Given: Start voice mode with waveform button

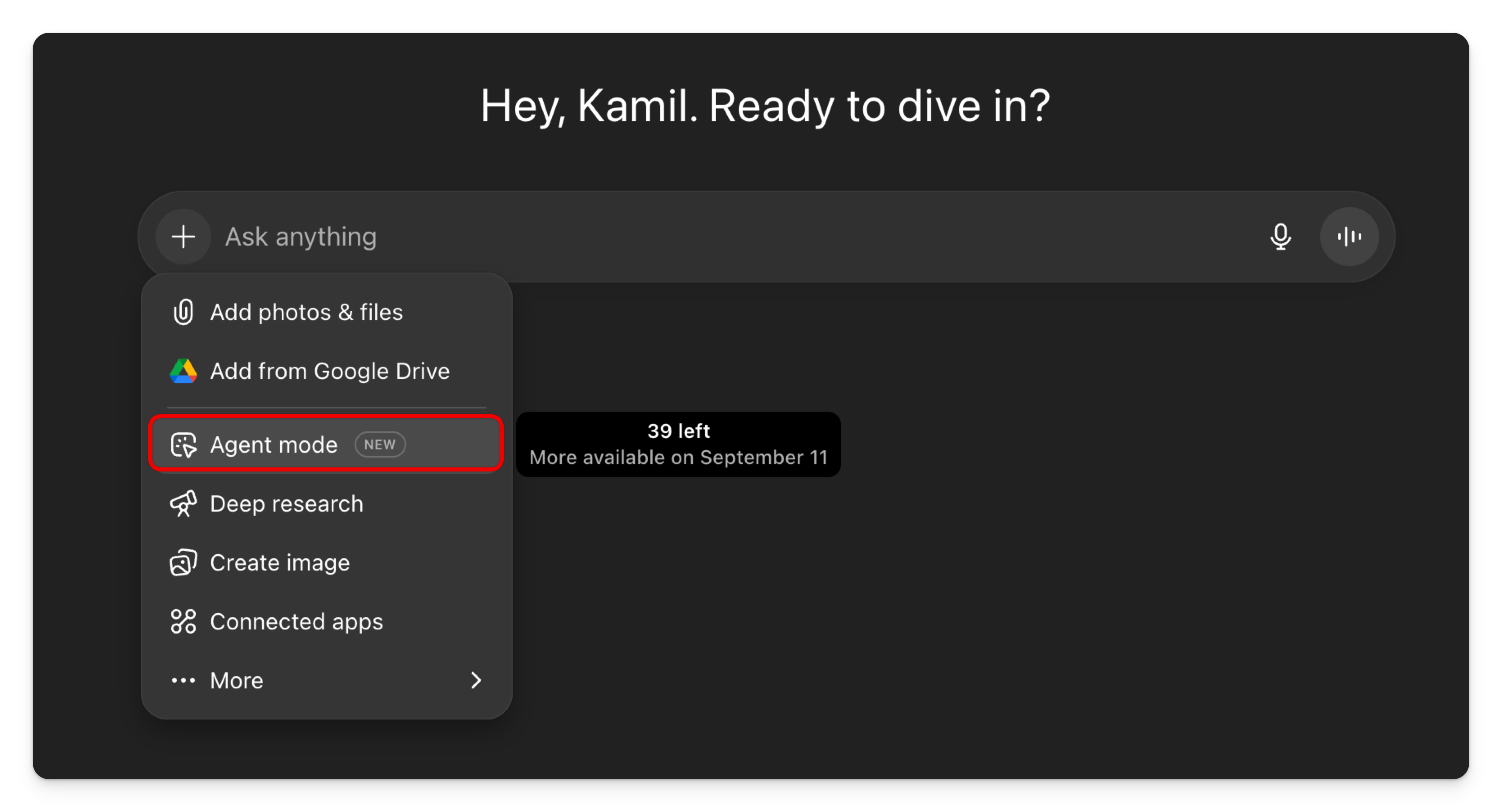Looking at the screenshot, I should pos(1349,237).
